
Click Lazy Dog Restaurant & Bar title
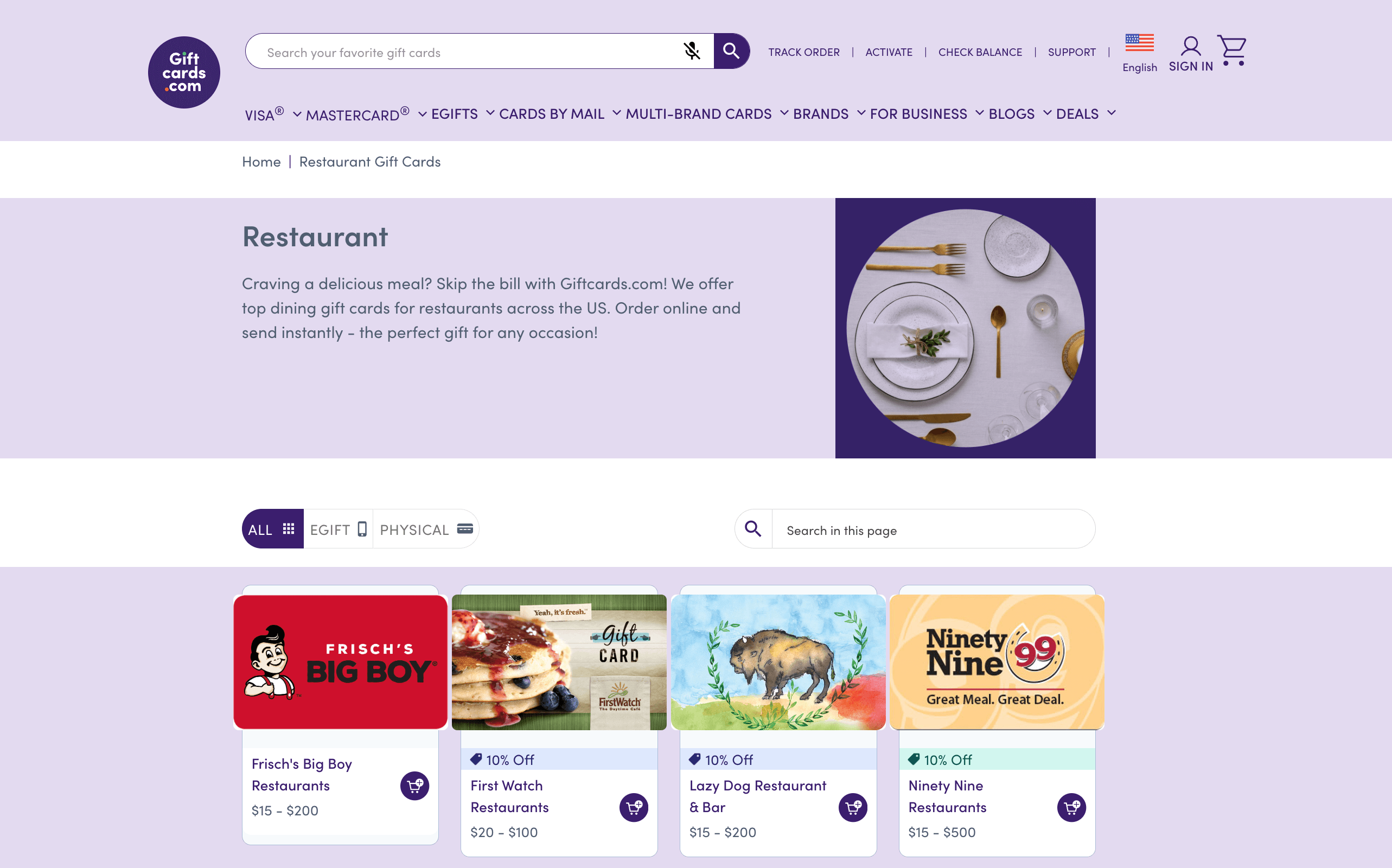point(758,796)
